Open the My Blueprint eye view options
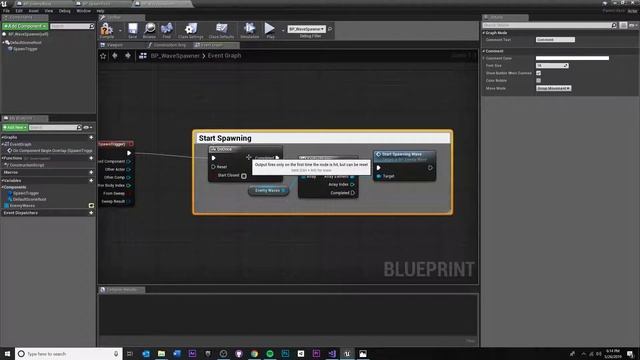Viewport: 640px width, 360px height. click(87, 128)
